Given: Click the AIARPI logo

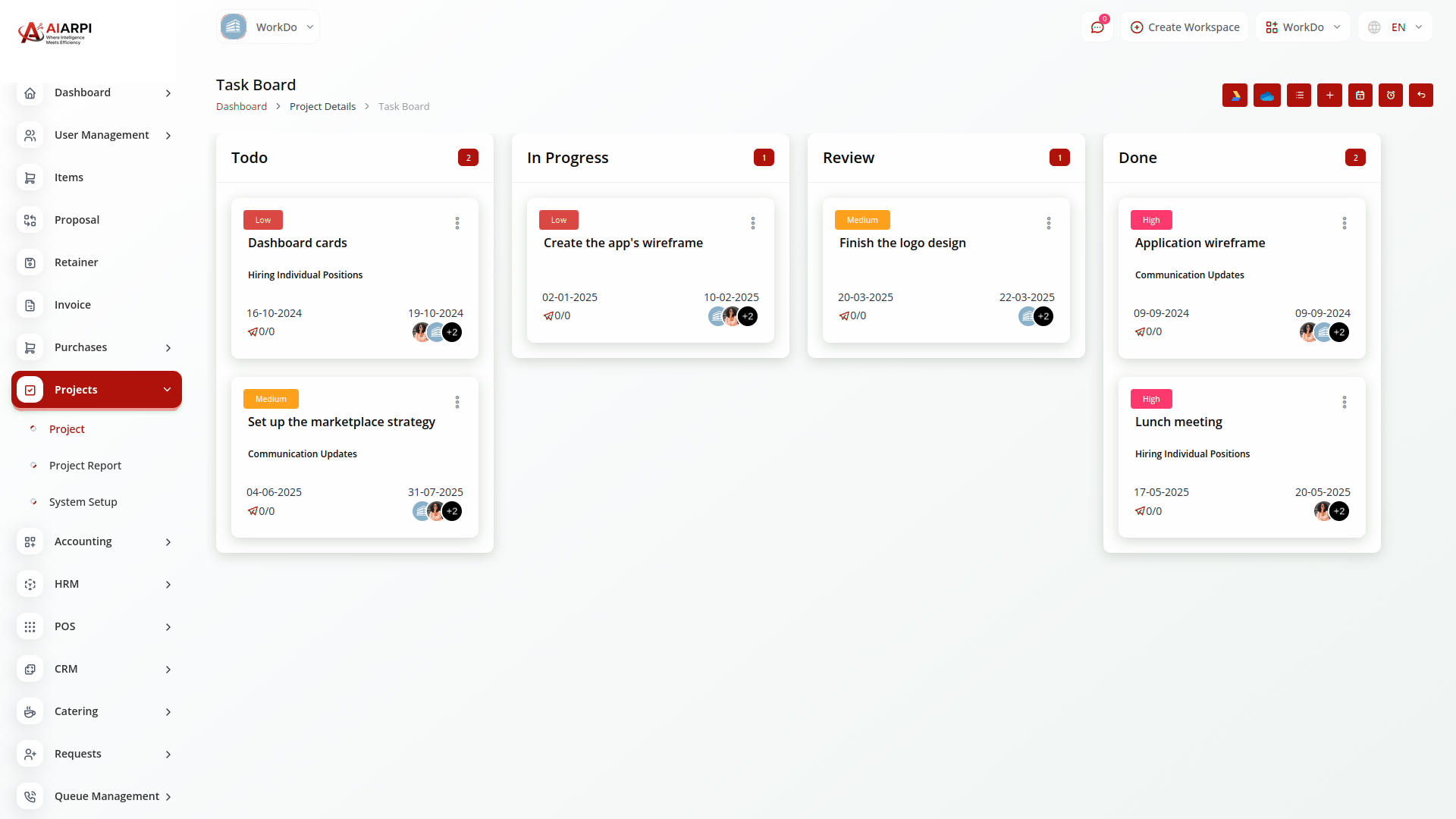Looking at the screenshot, I should pos(55,32).
